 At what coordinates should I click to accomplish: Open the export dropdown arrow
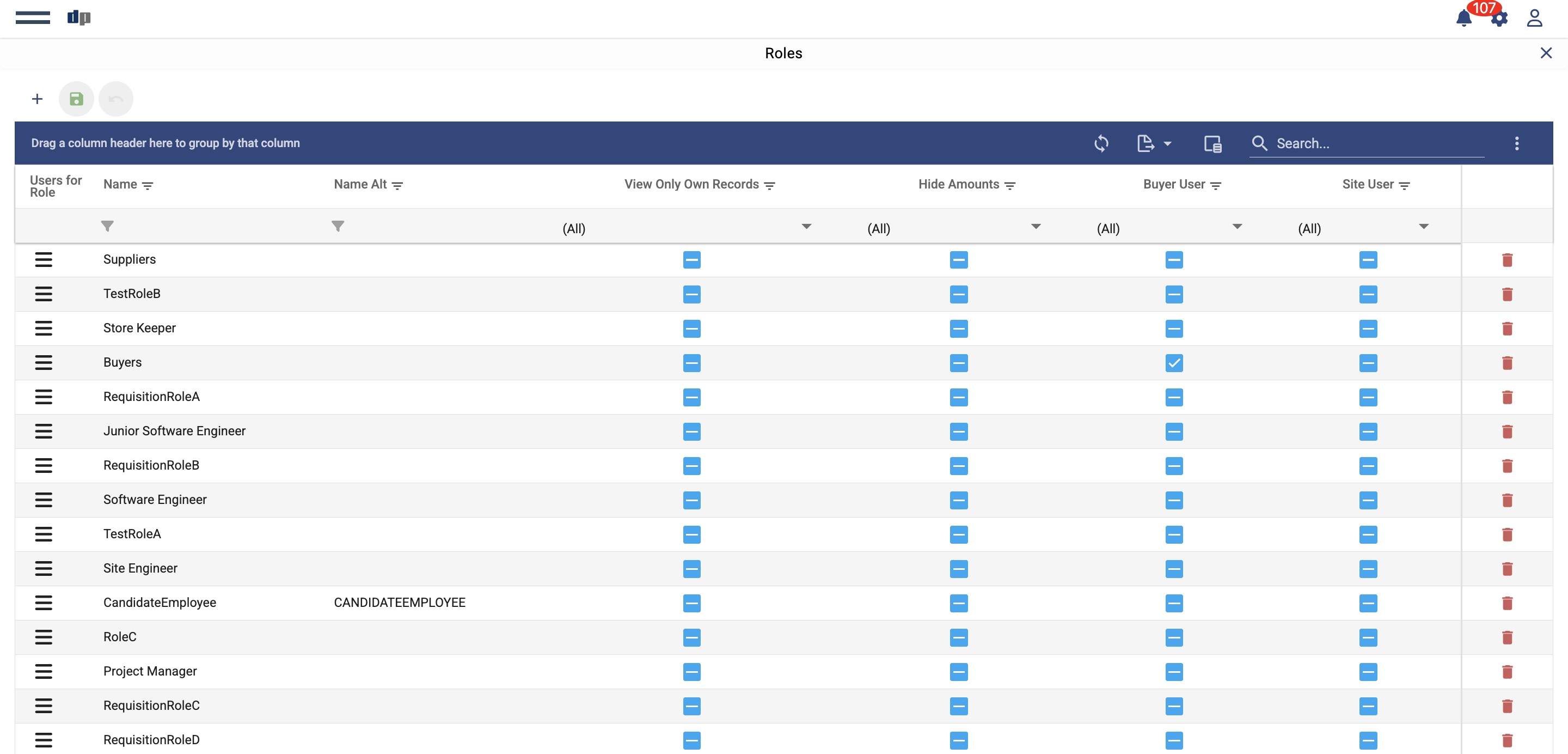(x=1167, y=144)
